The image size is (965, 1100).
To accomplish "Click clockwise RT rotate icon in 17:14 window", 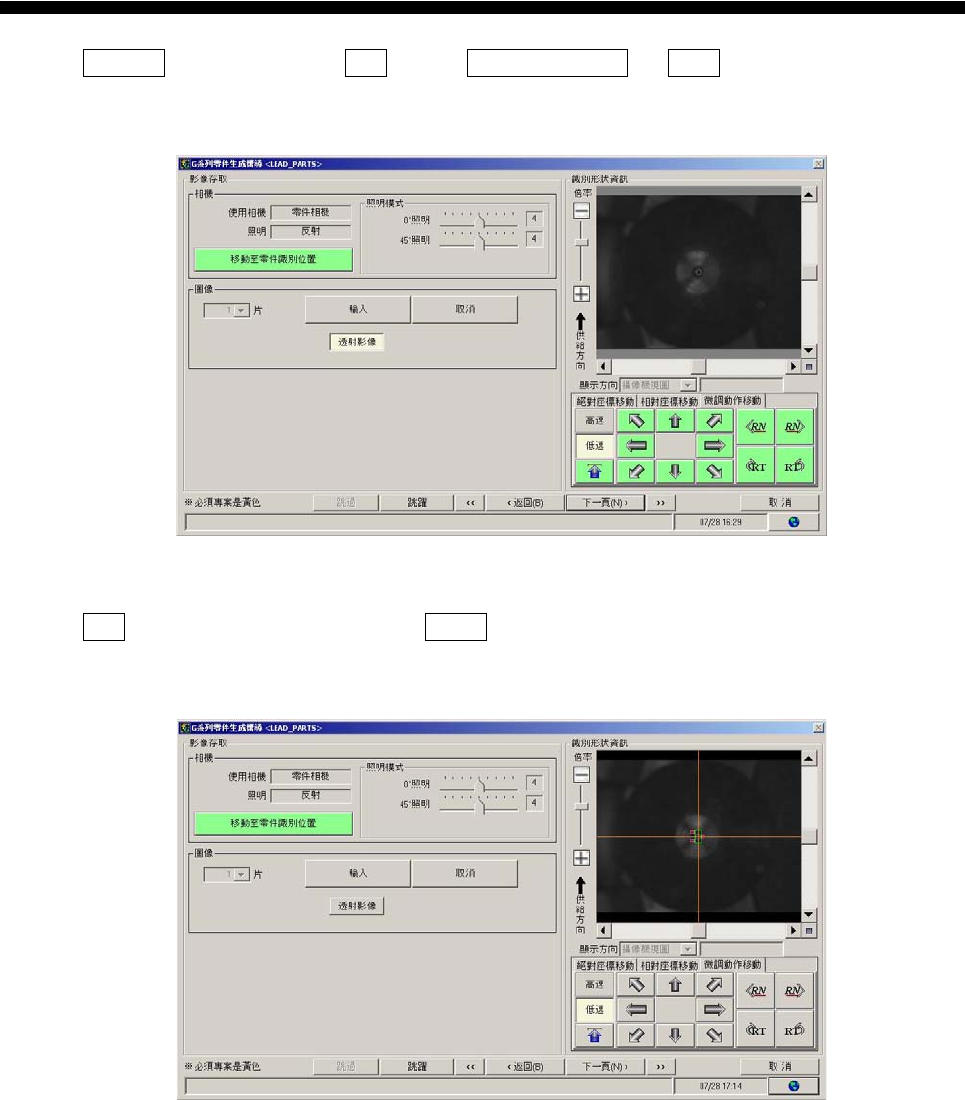I will coord(795,1030).
